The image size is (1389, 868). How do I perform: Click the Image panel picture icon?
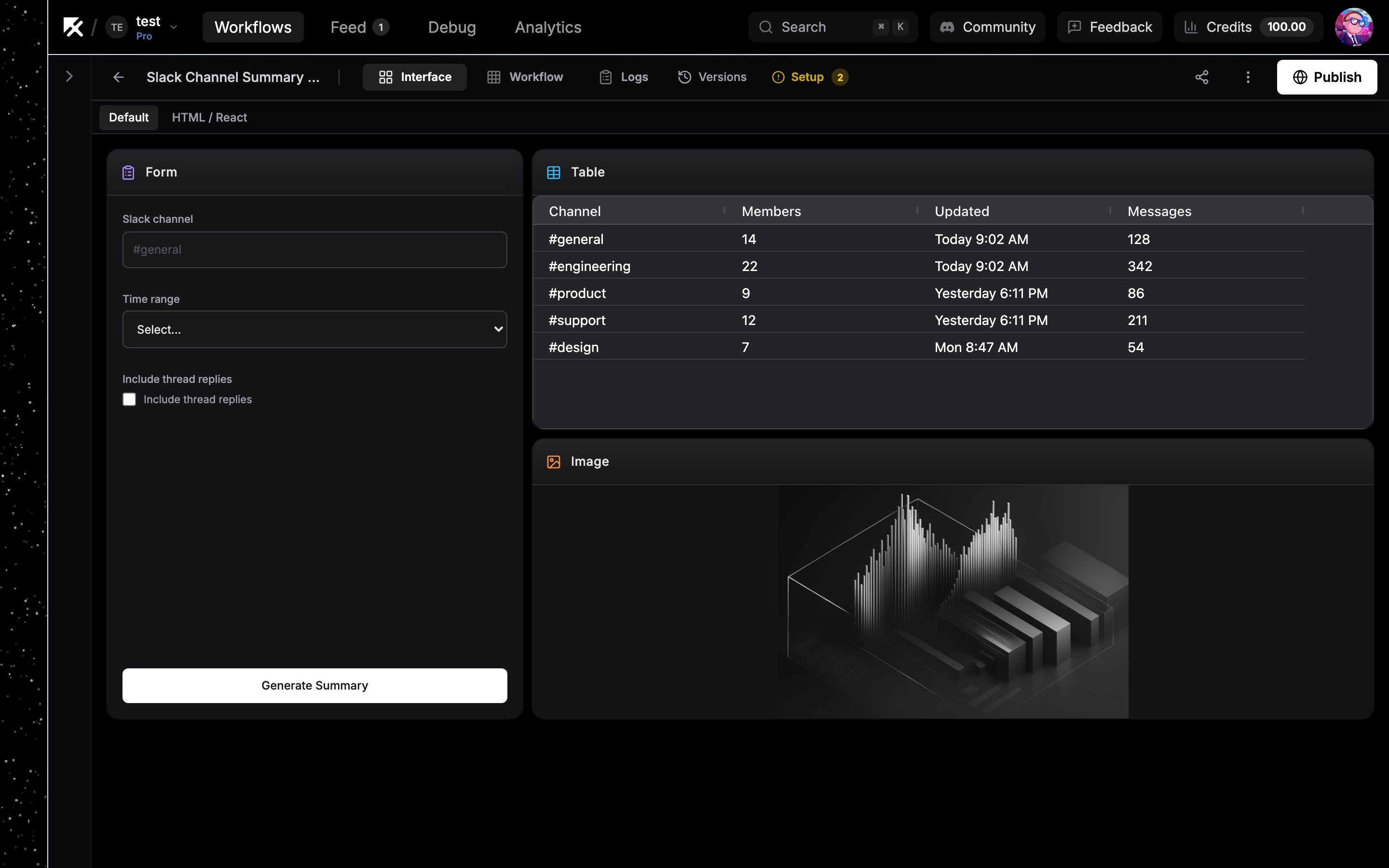[553, 461]
